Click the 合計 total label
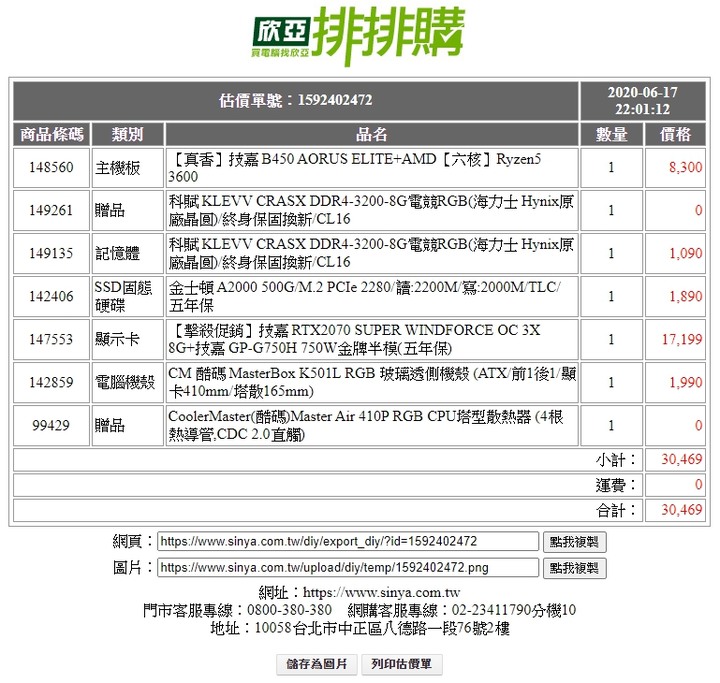Viewport: 720px width, 683px height. pyautogui.click(x=616, y=510)
